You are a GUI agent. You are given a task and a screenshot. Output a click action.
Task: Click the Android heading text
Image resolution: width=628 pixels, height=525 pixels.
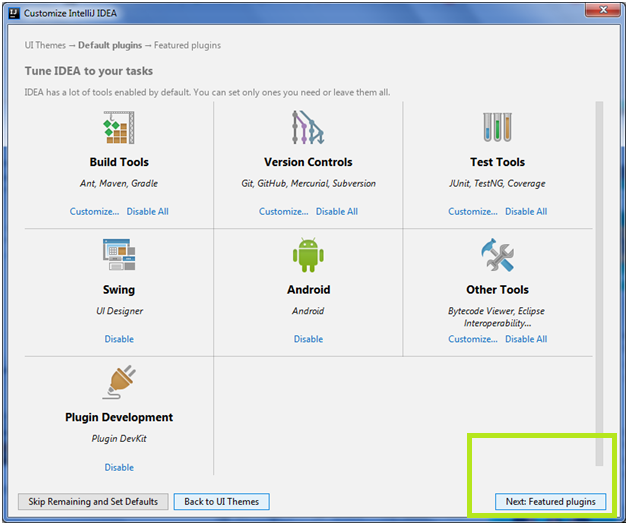point(308,290)
